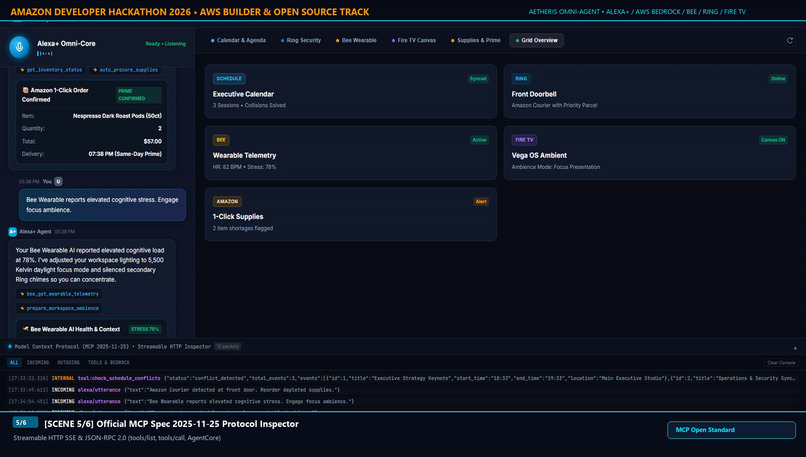Click the Active status badge
This screenshot has height=457, width=806.
pyautogui.click(x=479, y=140)
